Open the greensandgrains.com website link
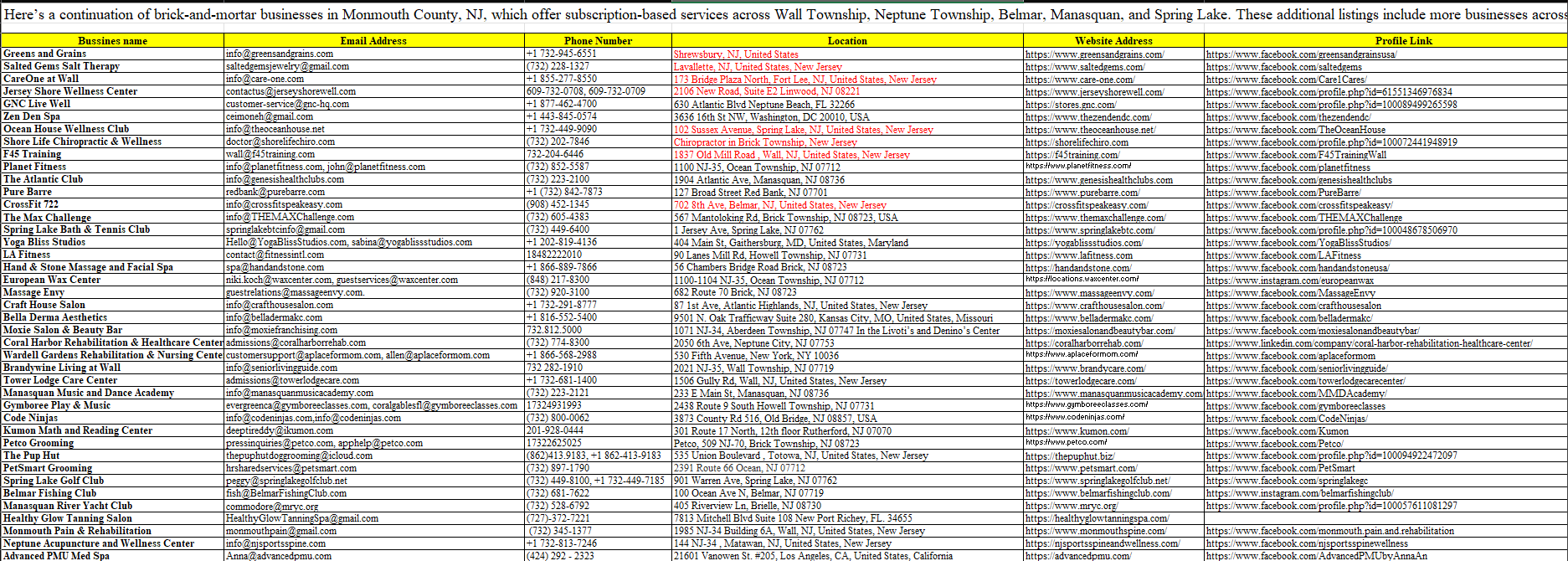This screenshot has width=1568, height=561. (1095, 54)
